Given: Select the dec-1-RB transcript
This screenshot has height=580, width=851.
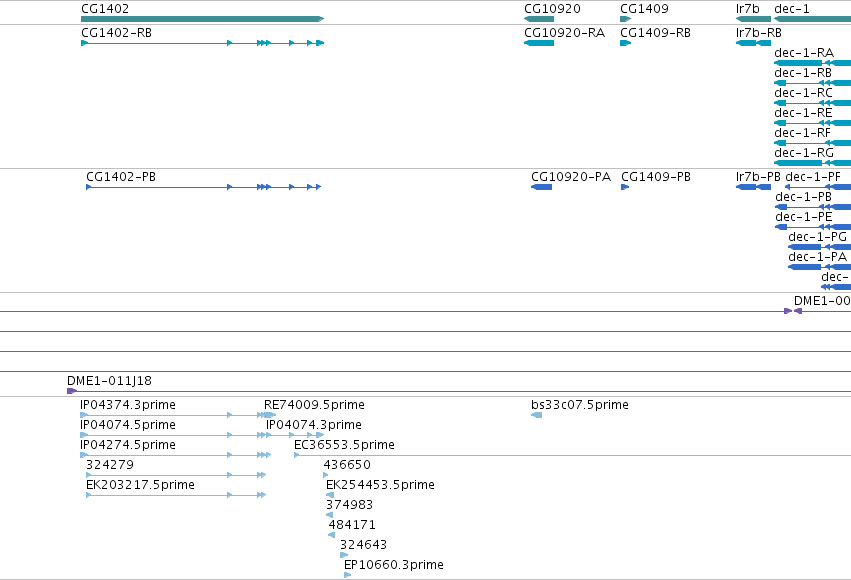Looking at the screenshot, I should pos(812,83).
